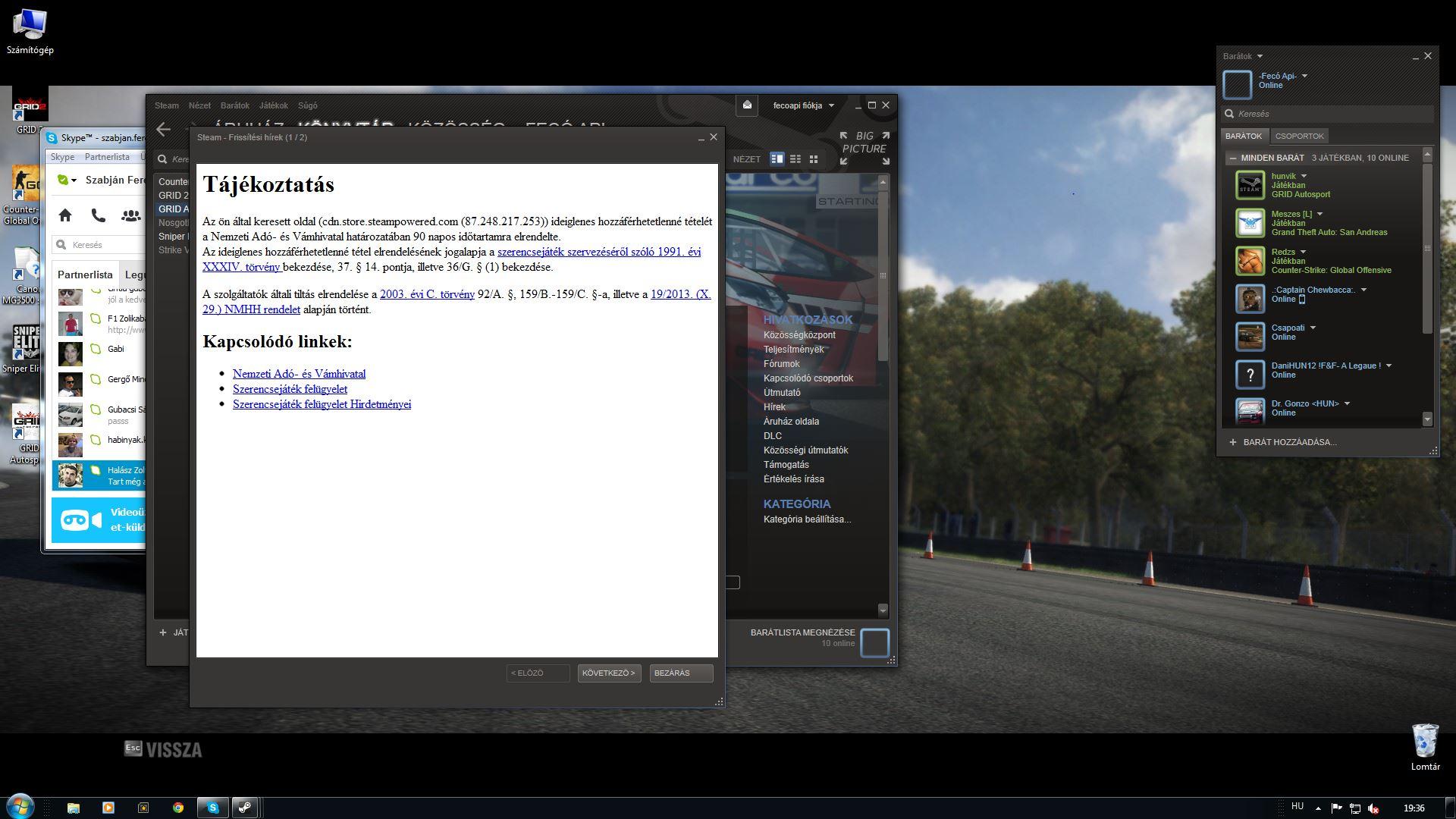Open Súgó menu in Steam
The image size is (1456, 819).
[x=308, y=105]
